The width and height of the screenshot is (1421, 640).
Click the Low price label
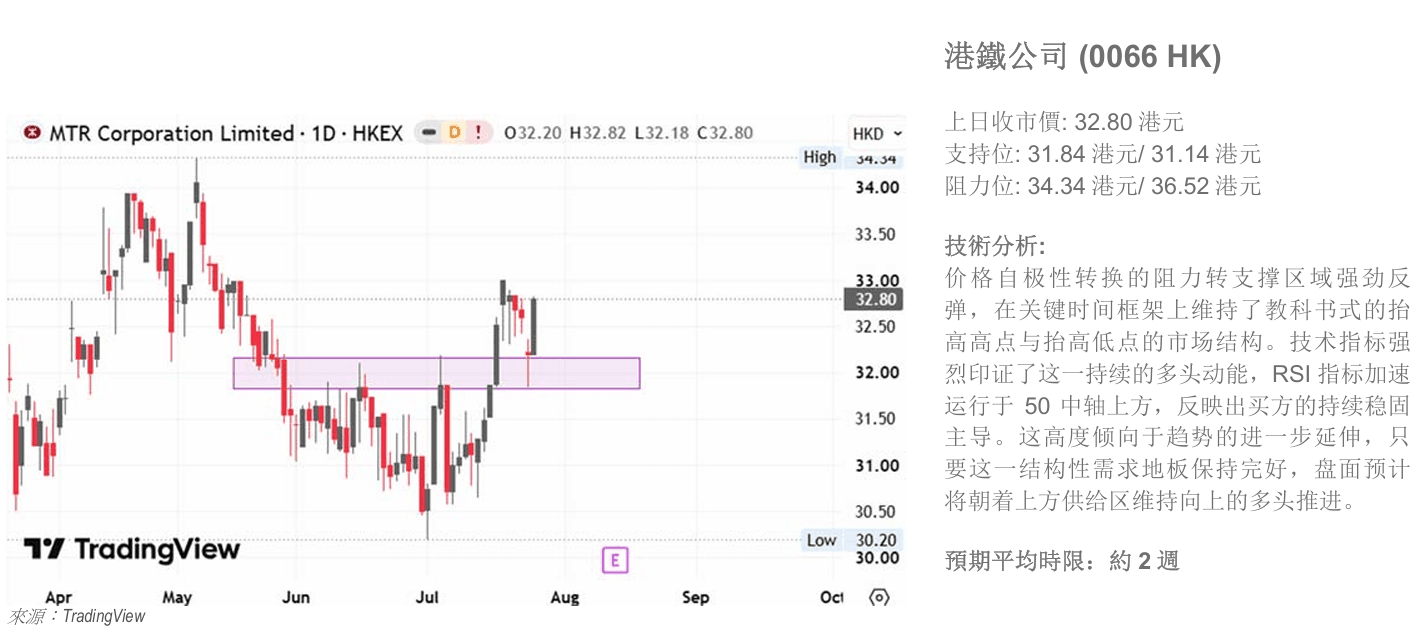coord(821,540)
